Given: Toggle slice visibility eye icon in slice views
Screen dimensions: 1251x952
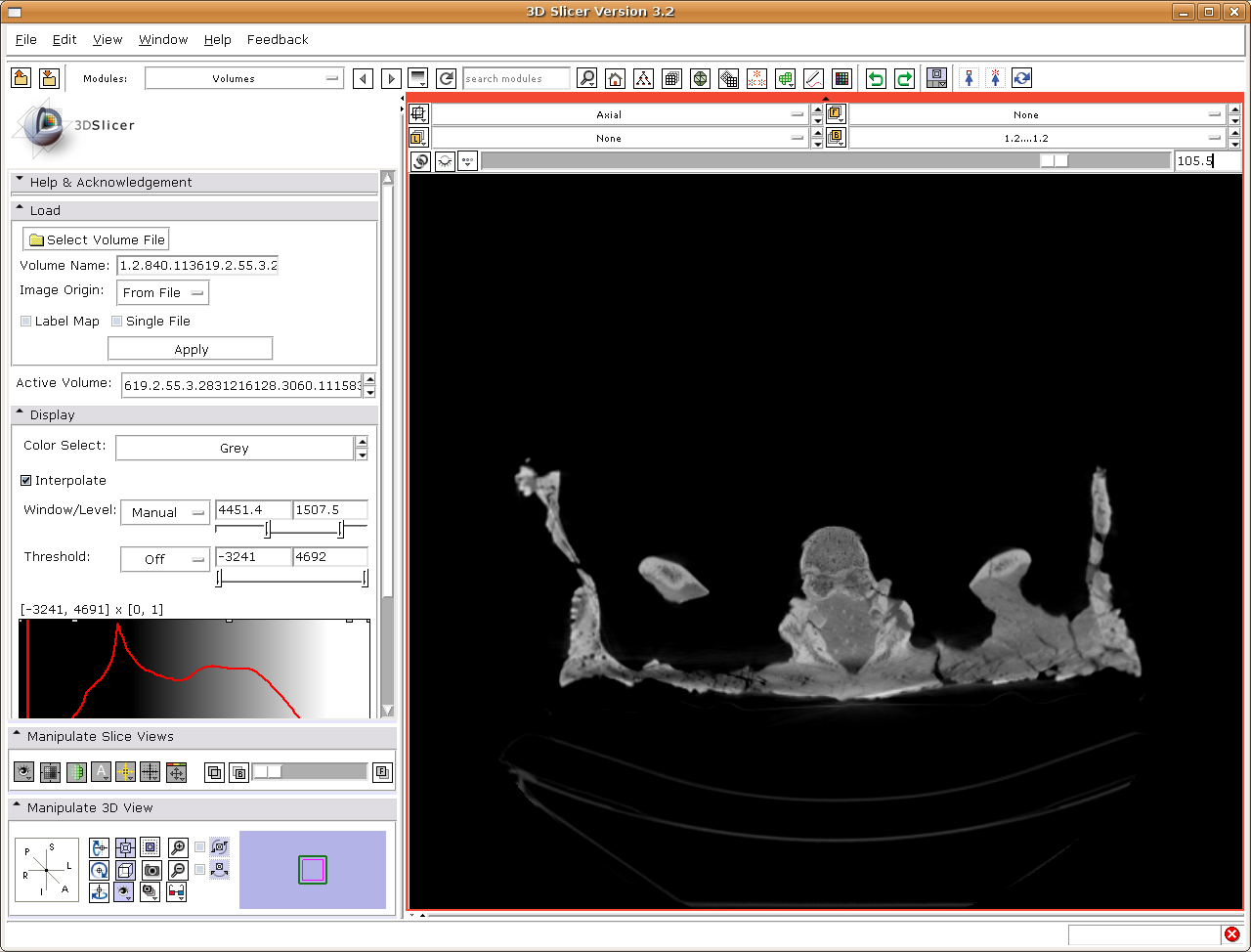Looking at the screenshot, I should [24, 772].
